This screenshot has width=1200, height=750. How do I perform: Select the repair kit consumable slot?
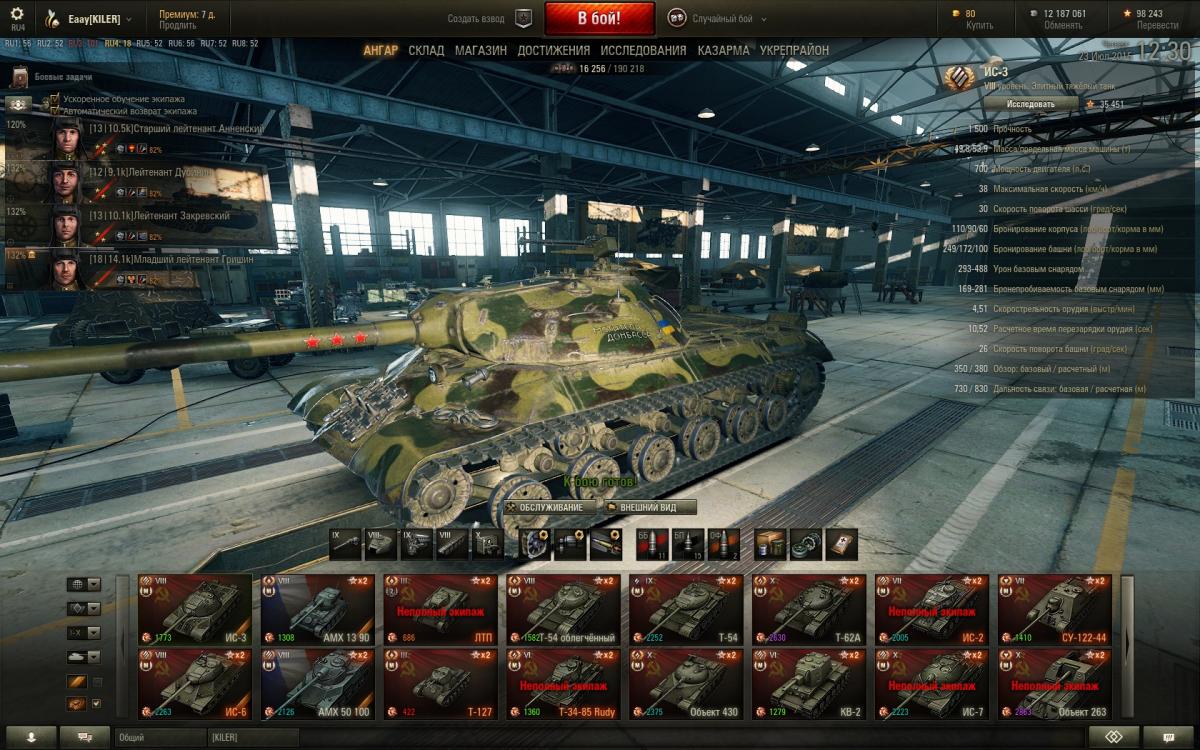770,544
